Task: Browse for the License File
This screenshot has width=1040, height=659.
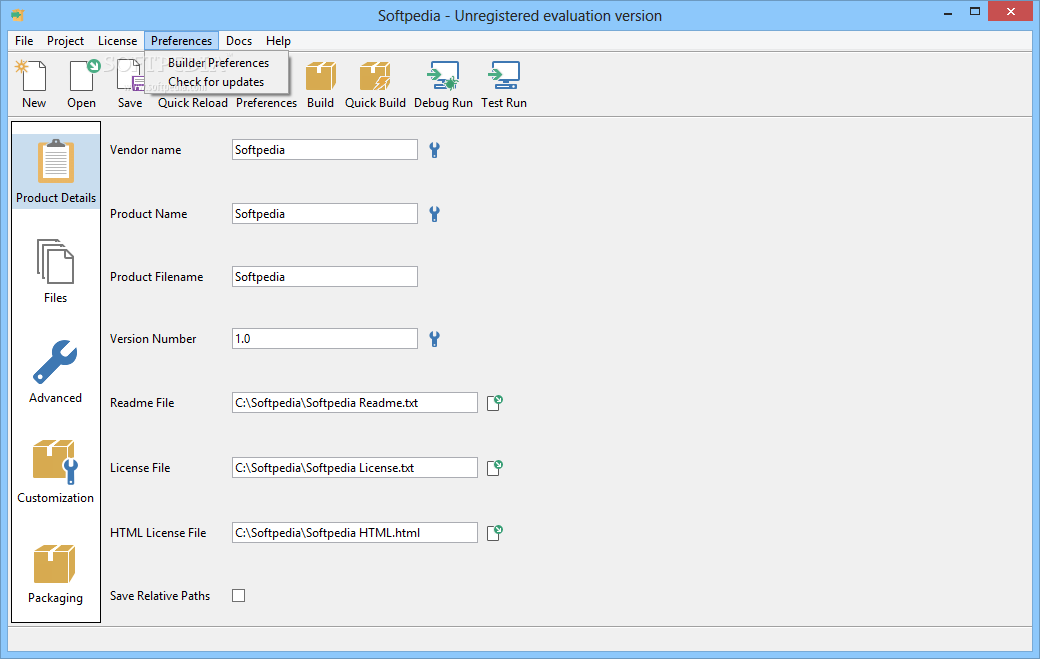Action: point(495,468)
